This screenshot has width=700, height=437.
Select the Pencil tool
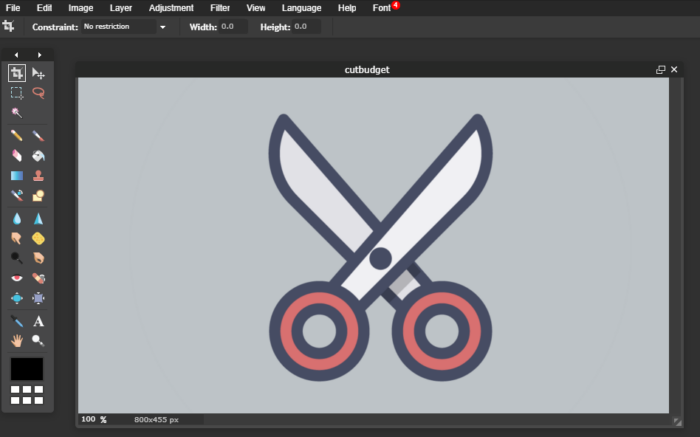[17, 135]
